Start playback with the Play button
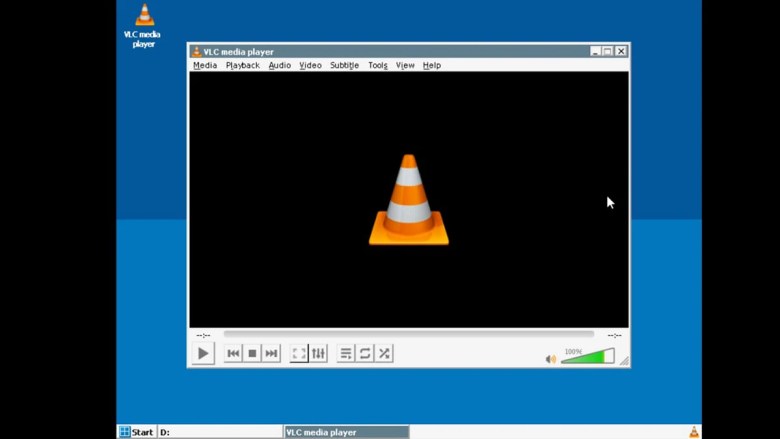 point(203,353)
